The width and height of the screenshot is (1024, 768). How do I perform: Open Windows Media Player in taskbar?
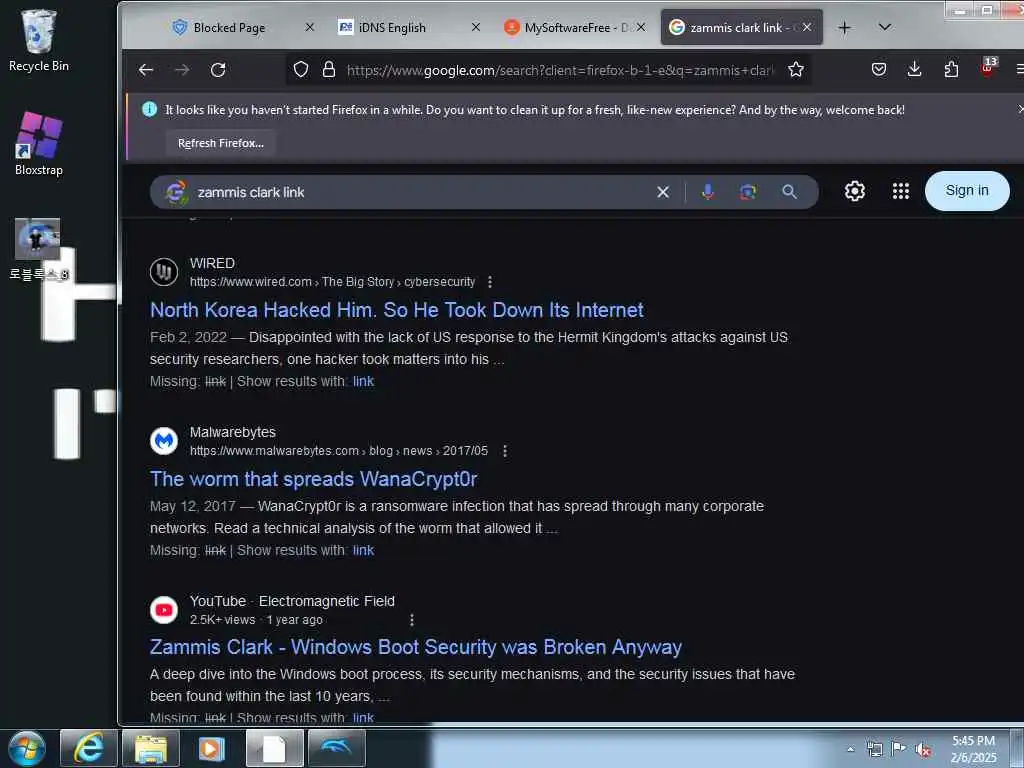coord(212,748)
